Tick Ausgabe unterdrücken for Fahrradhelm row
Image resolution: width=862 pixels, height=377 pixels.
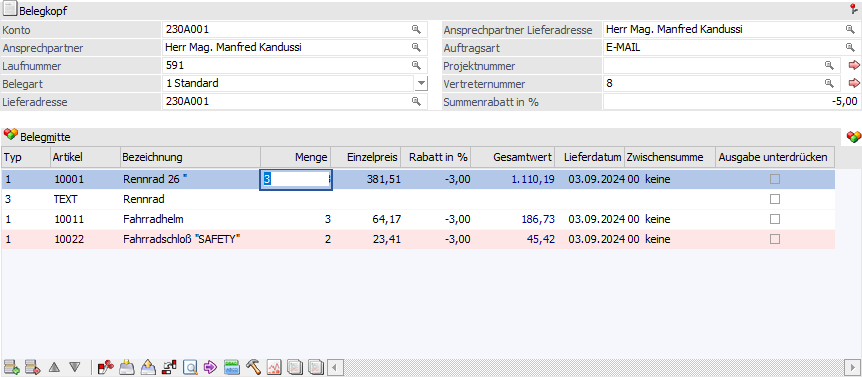pyautogui.click(x=775, y=219)
